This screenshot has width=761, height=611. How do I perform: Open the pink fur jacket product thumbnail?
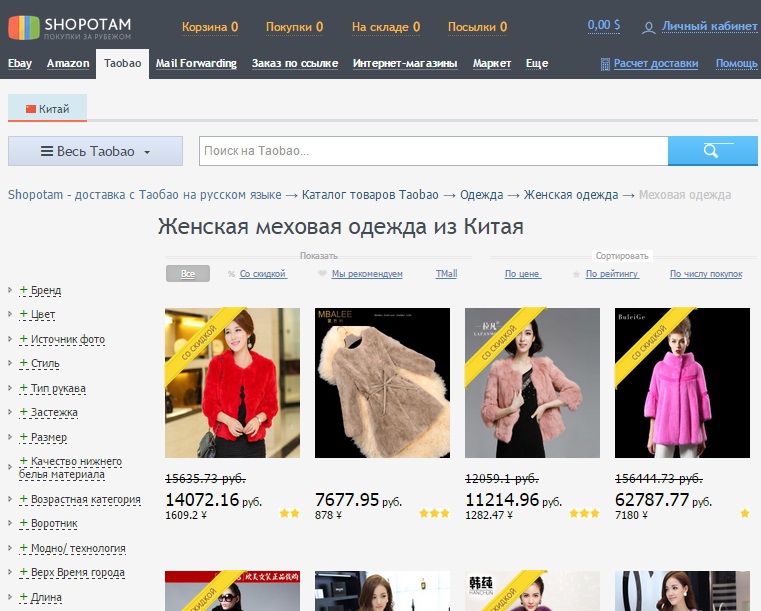point(532,383)
